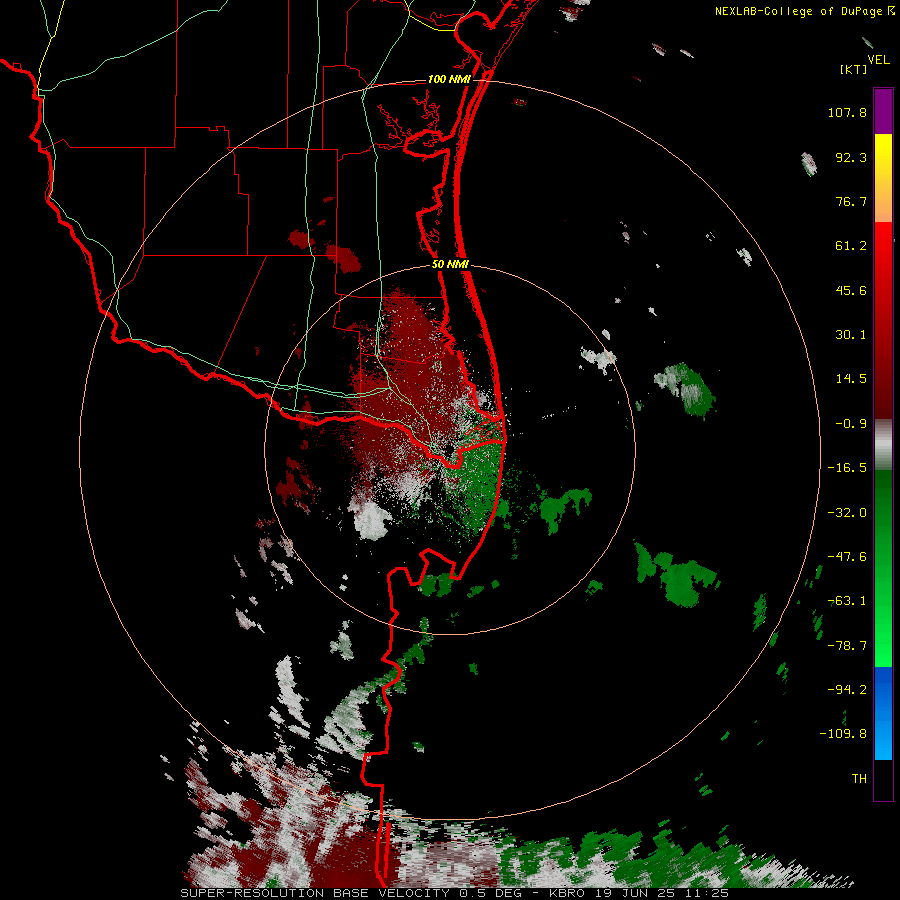The height and width of the screenshot is (900, 900).
Task: Select the -78.7 value on velocity scale
Action: (847, 646)
